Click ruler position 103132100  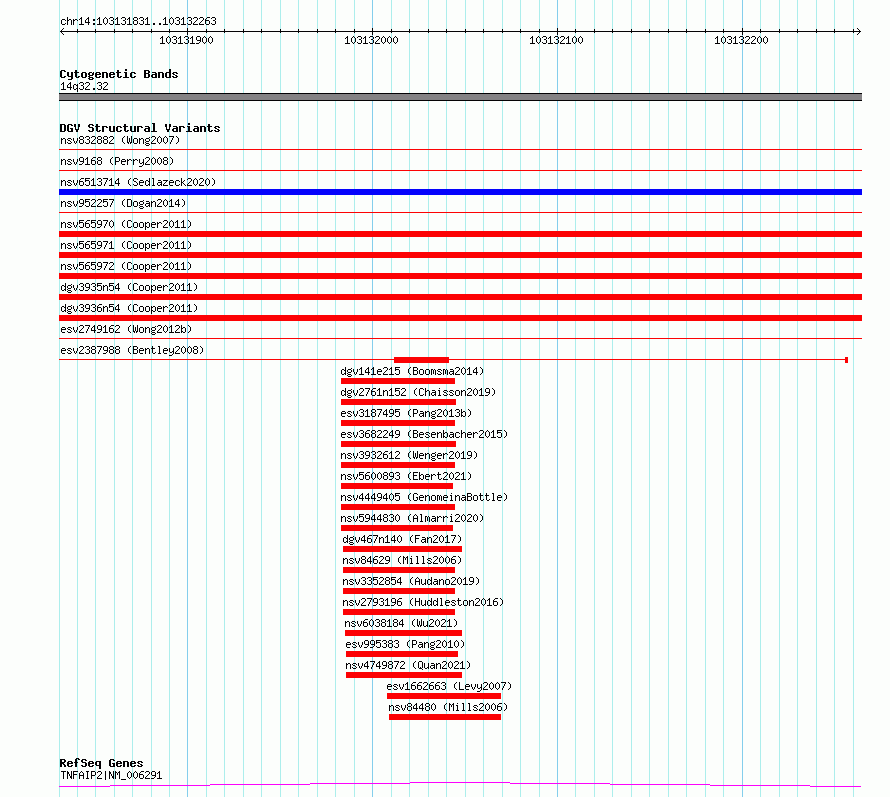tap(556, 40)
